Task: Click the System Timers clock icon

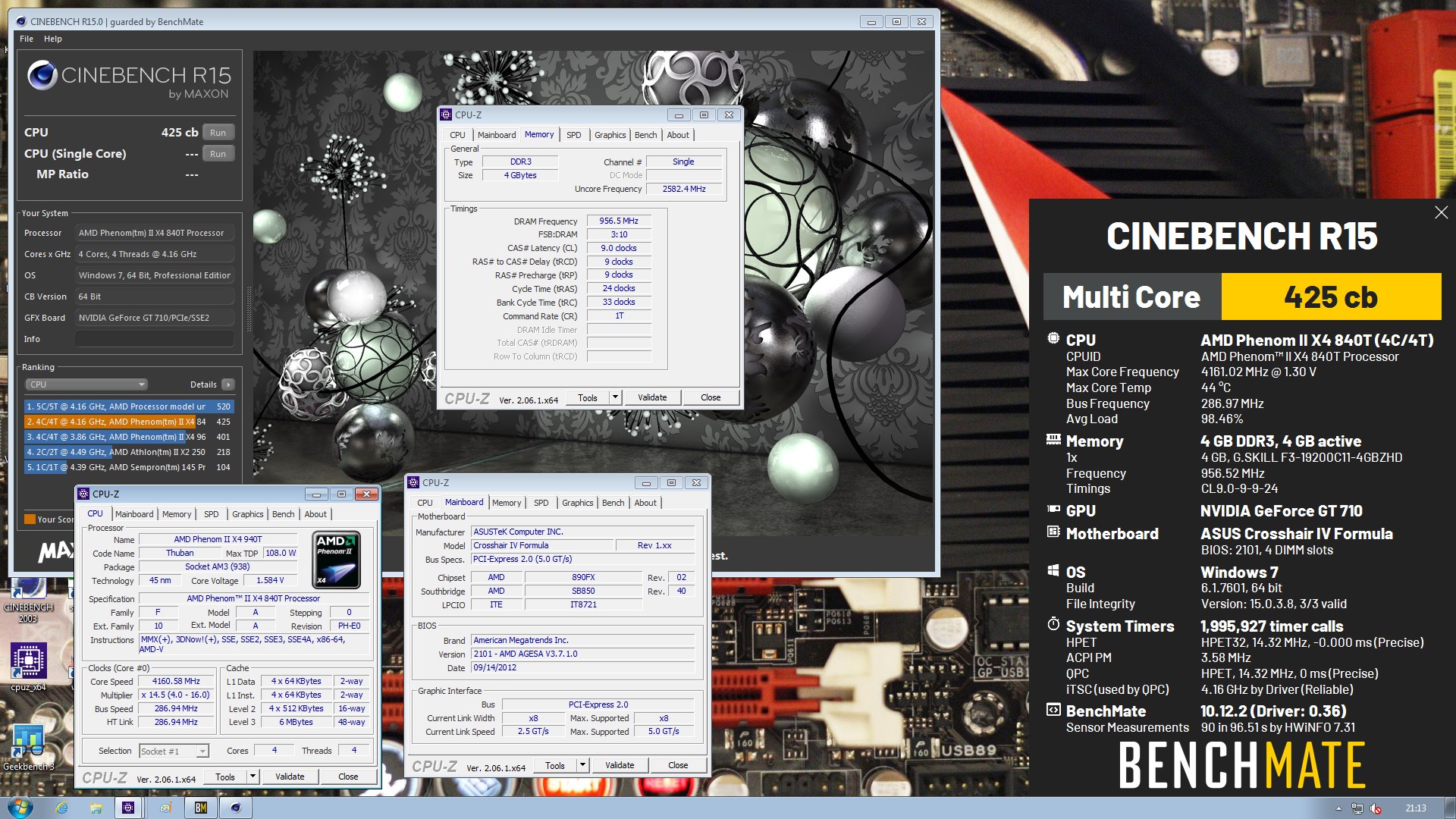Action: 1053,624
